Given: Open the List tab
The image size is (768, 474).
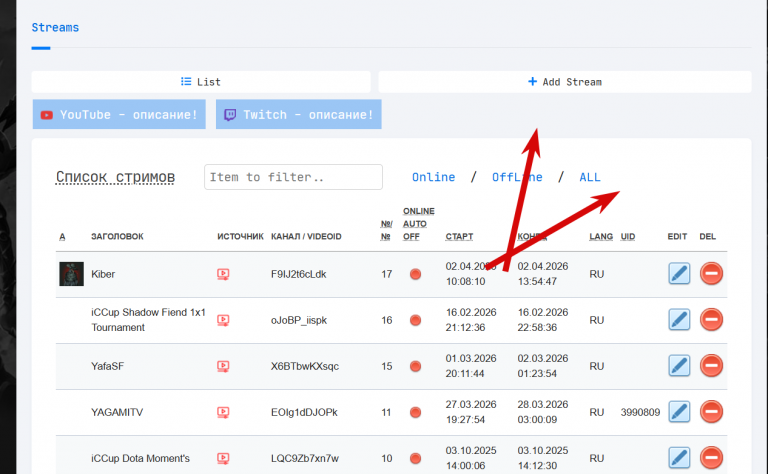Looking at the screenshot, I should tap(201, 82).
